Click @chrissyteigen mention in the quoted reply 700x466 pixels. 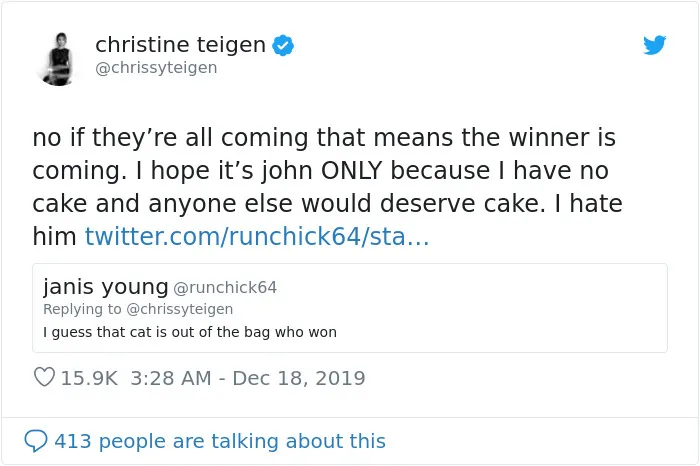[x=180, y=309]
